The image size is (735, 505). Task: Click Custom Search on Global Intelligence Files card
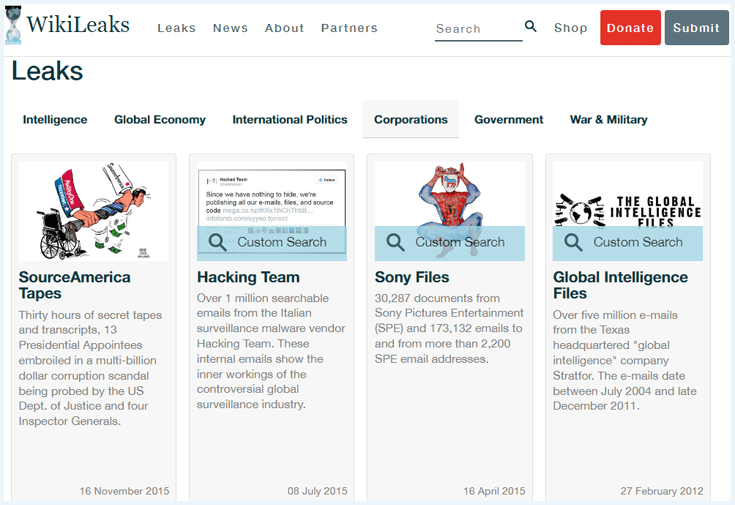628,243
